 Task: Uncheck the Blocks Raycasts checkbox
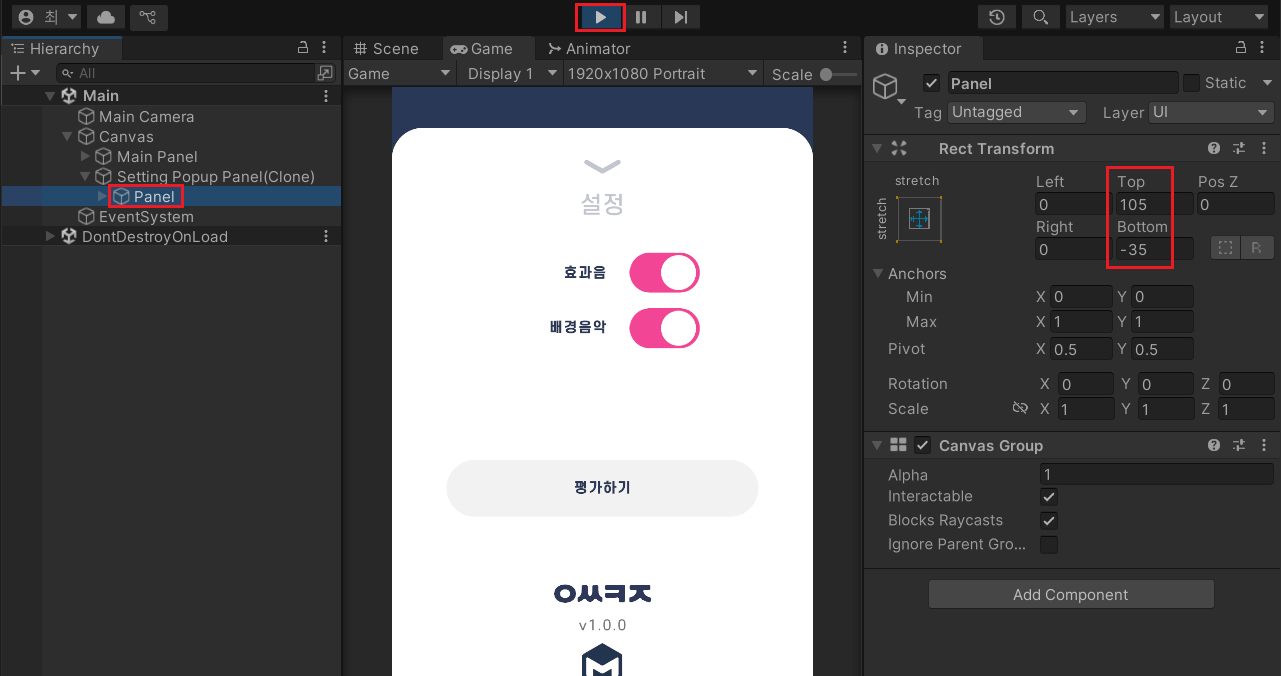[x=1049, y=520]
